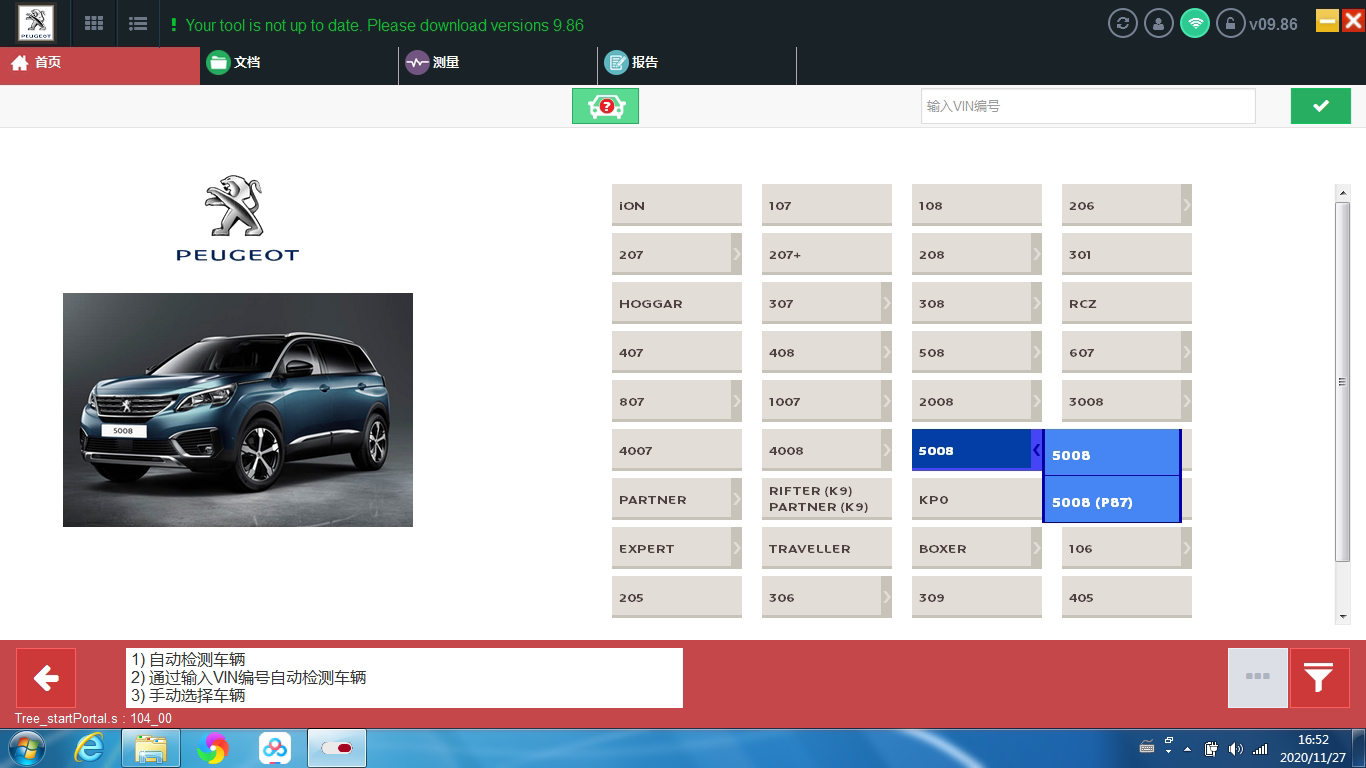Viewport: 1366px width, 768px height.
Task: Select the iON model
Action: [x=677, y=205]
